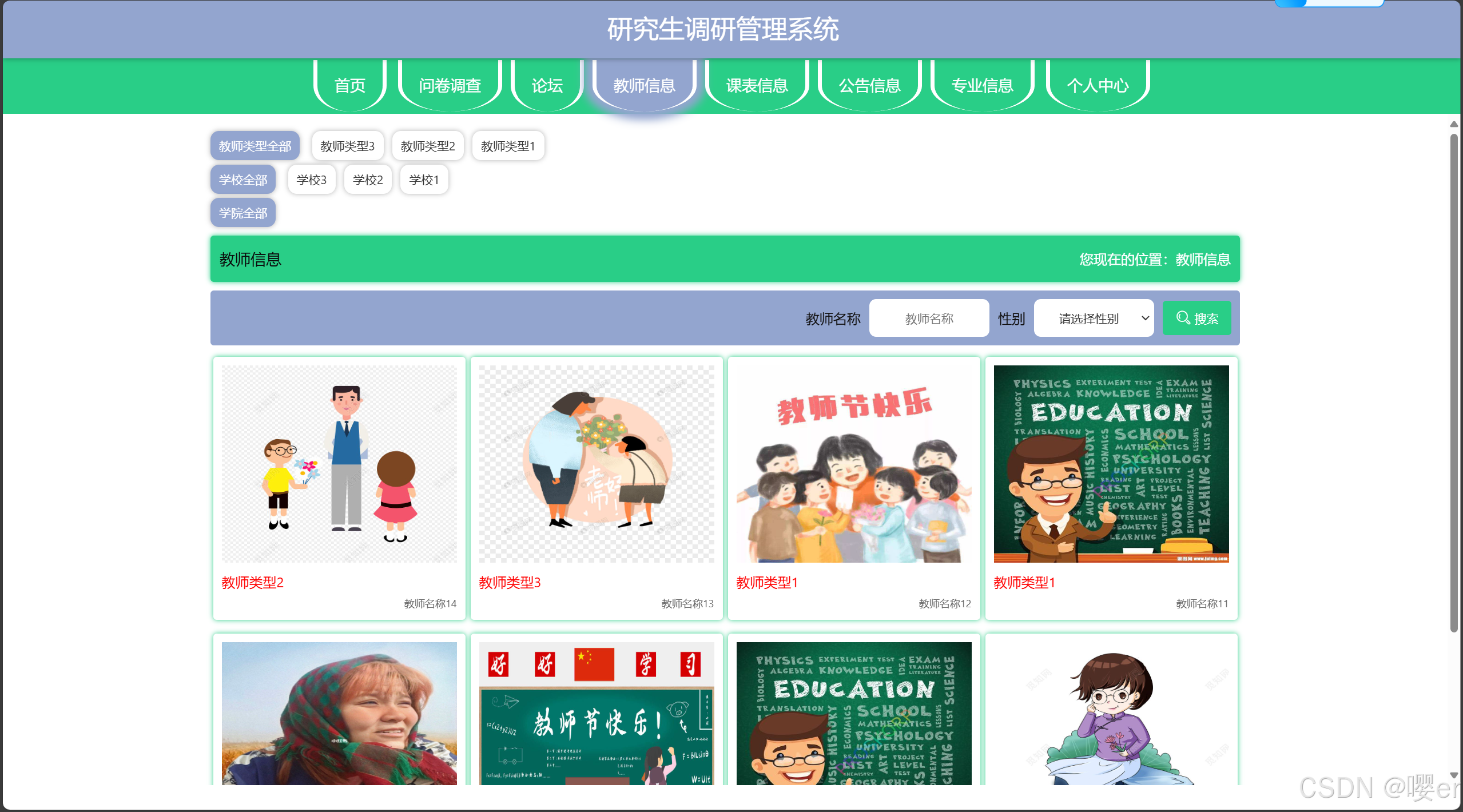Open the 请选择性别 gender dropdown
Viewport: 1463px width, 812px height.
[x=1093, y=318]
